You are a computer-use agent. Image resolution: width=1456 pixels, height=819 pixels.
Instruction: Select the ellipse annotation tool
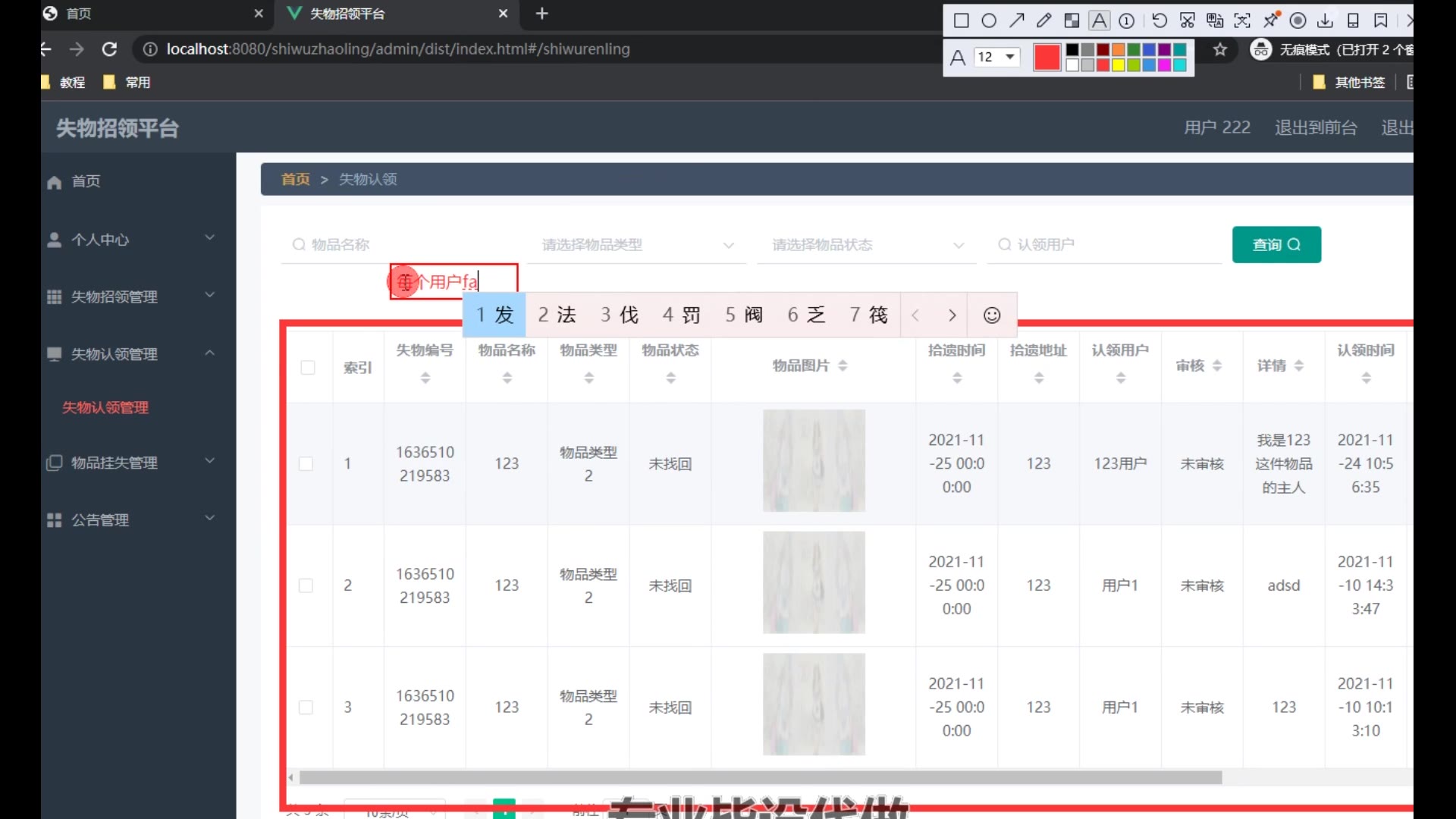(989, 20)
